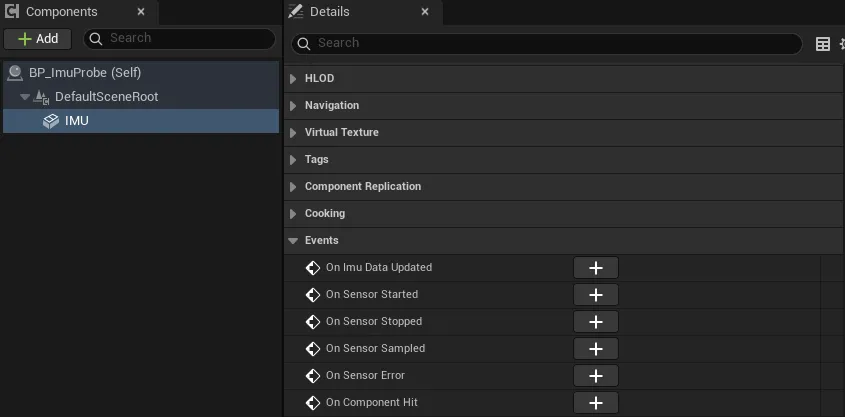Click the BP_ImuProbe actor icon

click(x=15, y=73)
